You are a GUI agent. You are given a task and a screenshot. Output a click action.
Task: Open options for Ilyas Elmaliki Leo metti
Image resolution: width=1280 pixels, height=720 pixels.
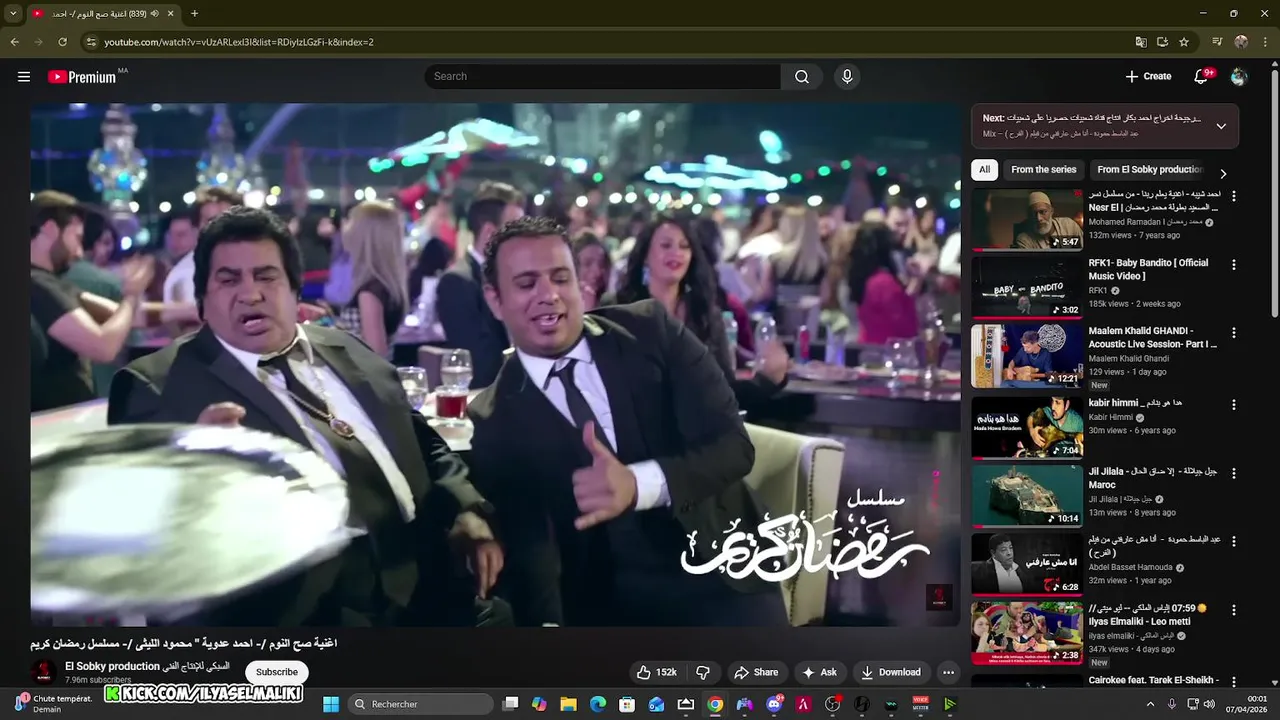(x=1233, y=610)
